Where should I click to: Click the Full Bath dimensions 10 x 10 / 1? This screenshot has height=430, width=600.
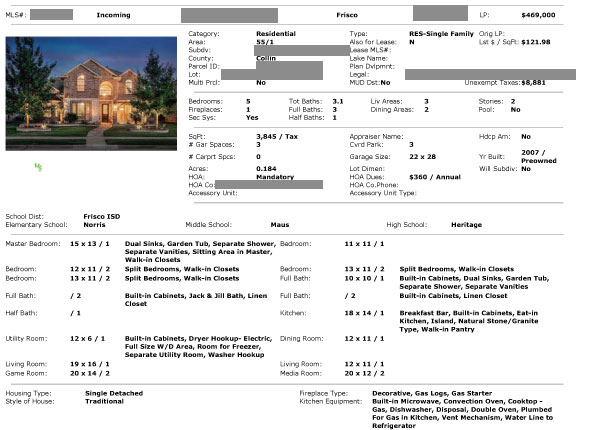(364, 278)
